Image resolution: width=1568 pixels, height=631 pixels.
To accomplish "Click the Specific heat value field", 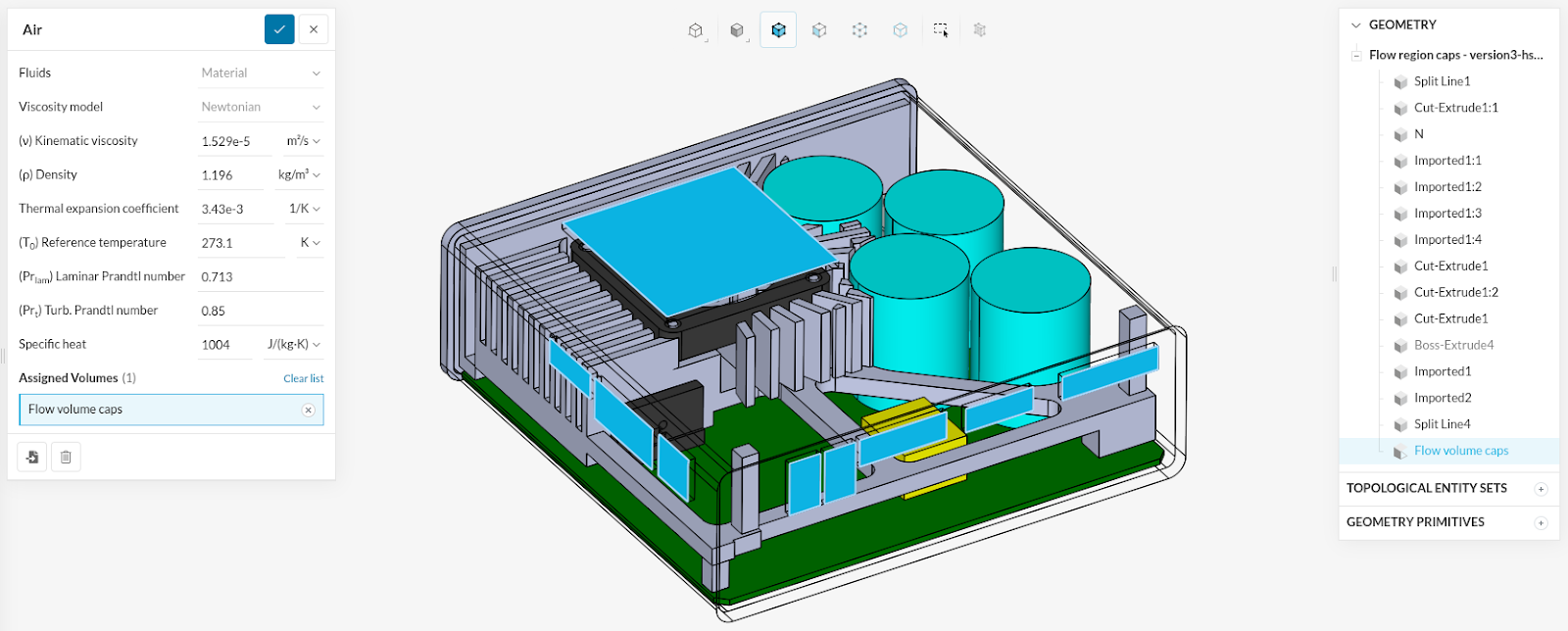I will tap(224, 345).
